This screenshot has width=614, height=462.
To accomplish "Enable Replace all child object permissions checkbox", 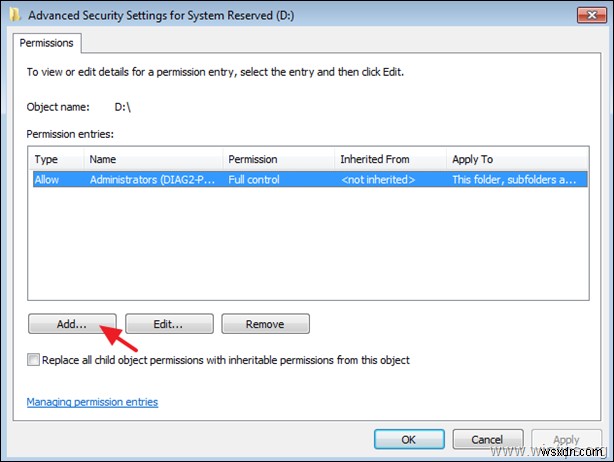I will (35, 360).
